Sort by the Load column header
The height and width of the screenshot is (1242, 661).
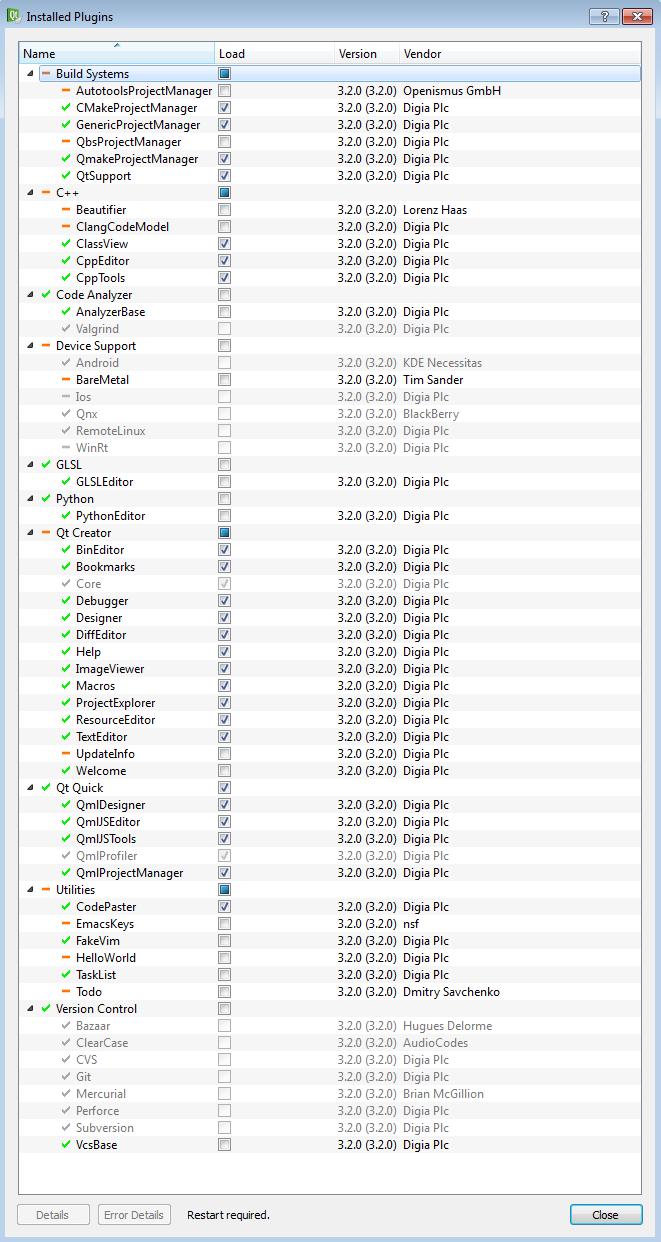274,54
